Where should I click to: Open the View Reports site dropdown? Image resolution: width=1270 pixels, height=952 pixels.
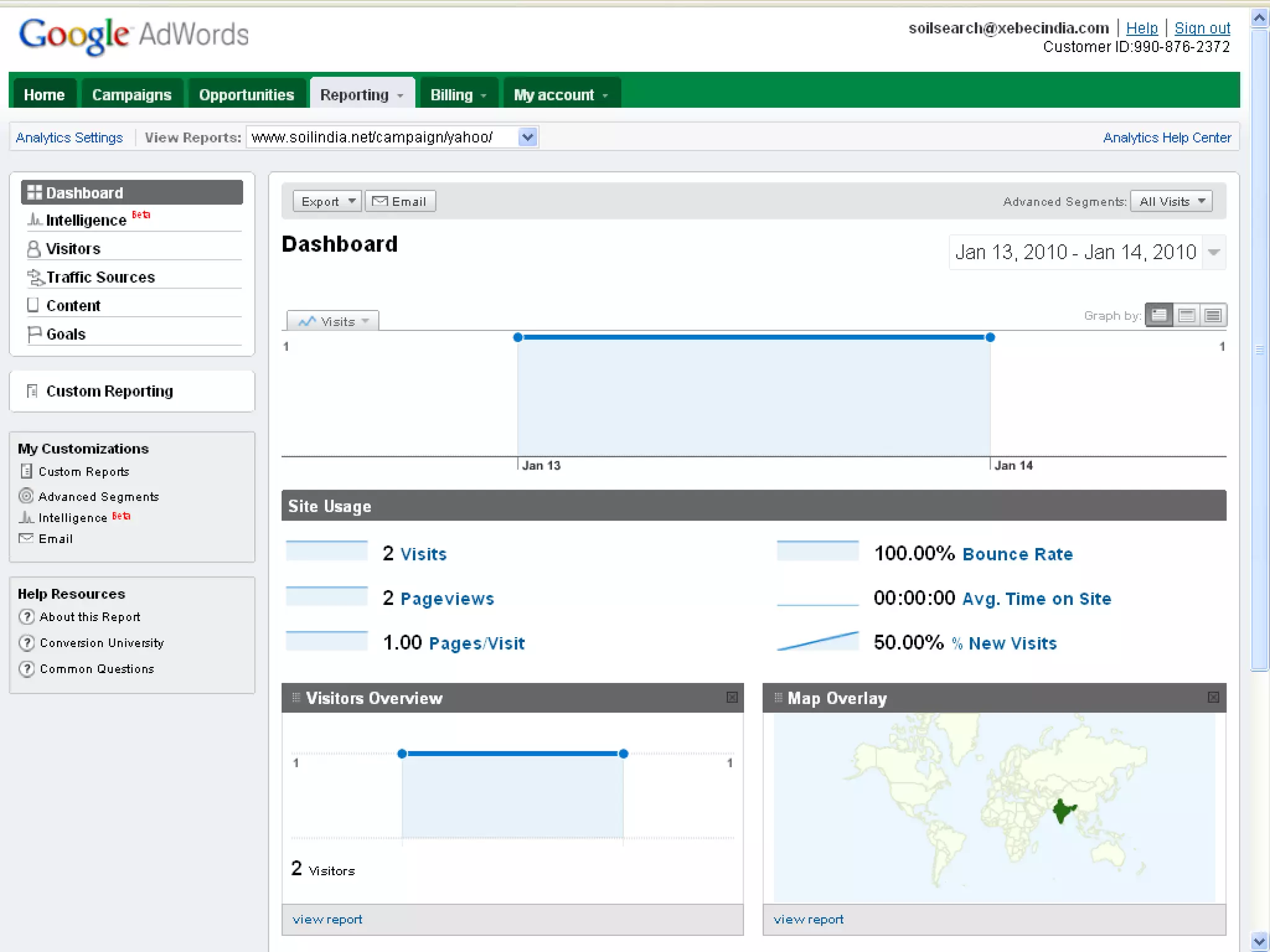click(x=528, y=137)
